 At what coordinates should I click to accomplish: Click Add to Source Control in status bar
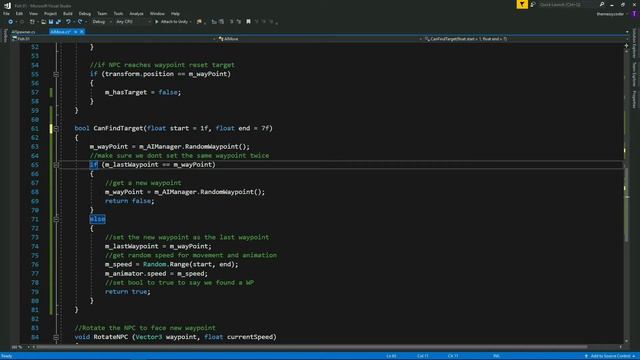tap(611, 356)
